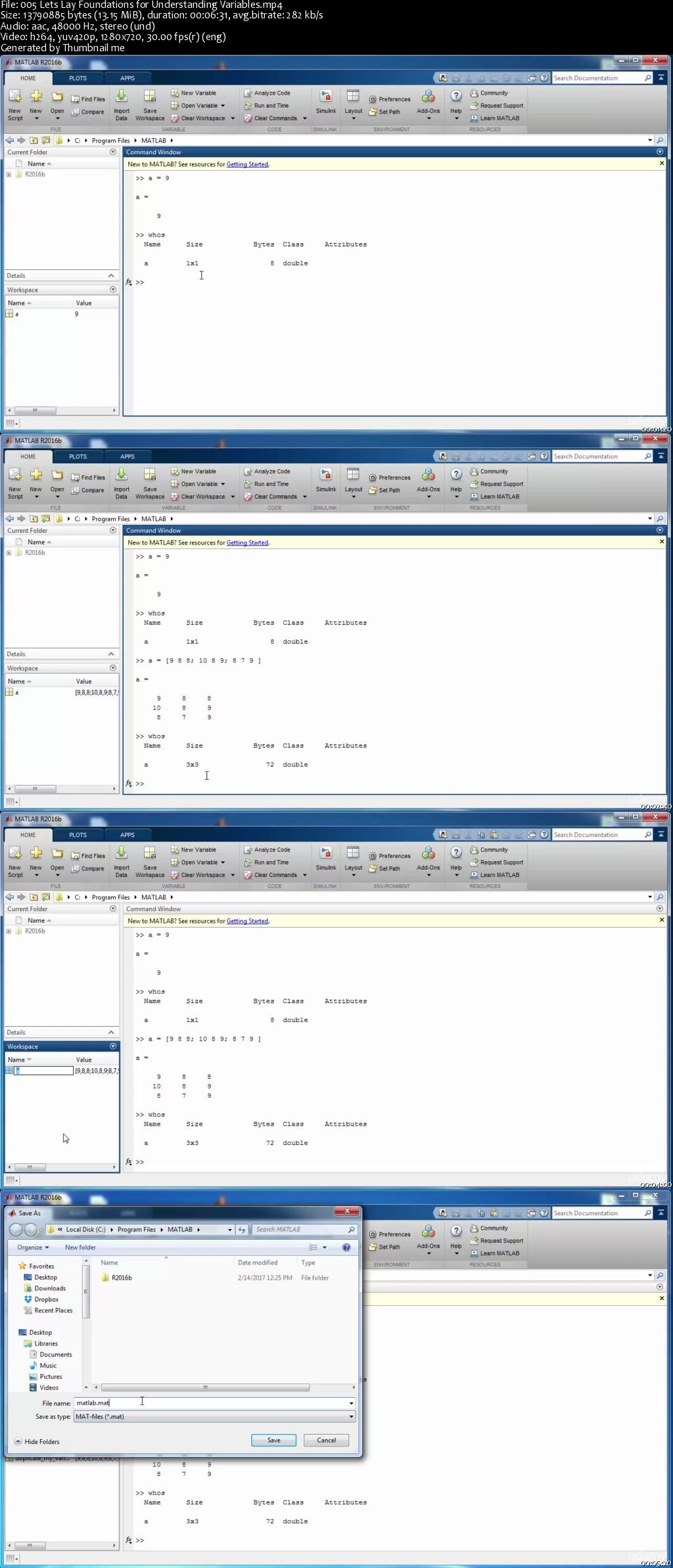This screenshot has width=673, height=1568.
Task: Click the Dropbox favorite in the Save As dialog
Action: click(41, 1299)
